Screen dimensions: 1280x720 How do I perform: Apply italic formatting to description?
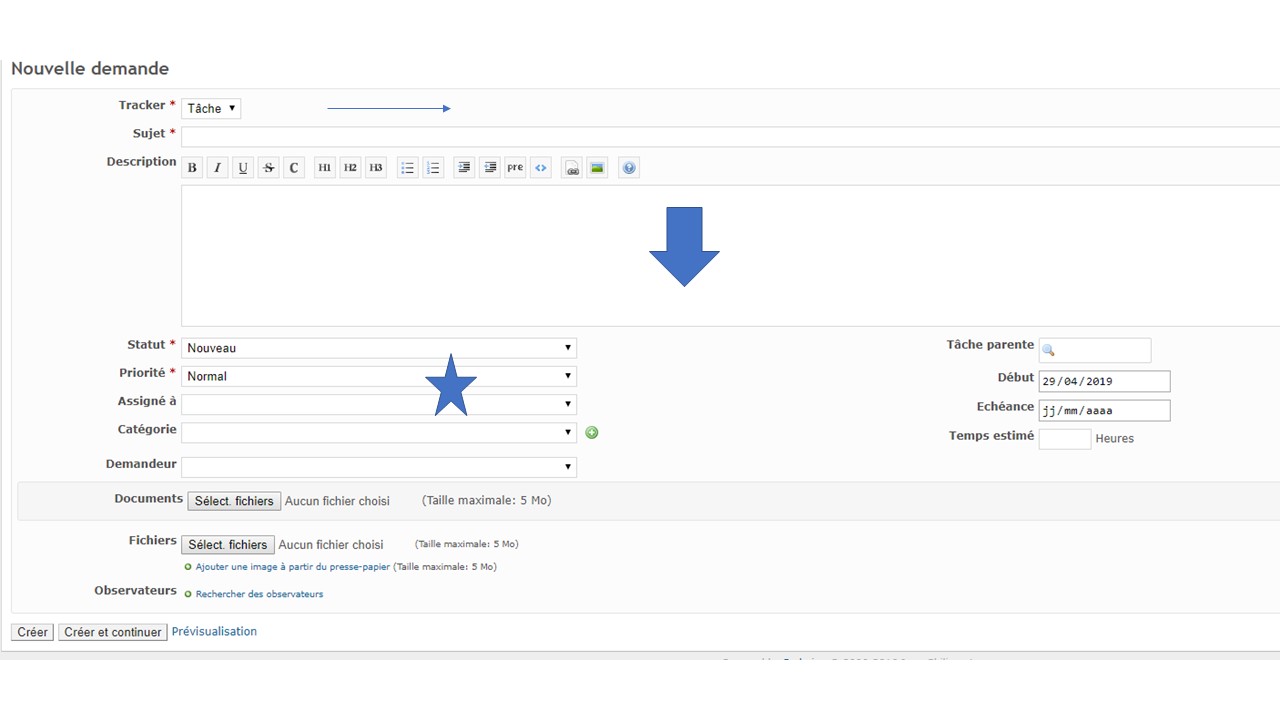click(218, 168)
